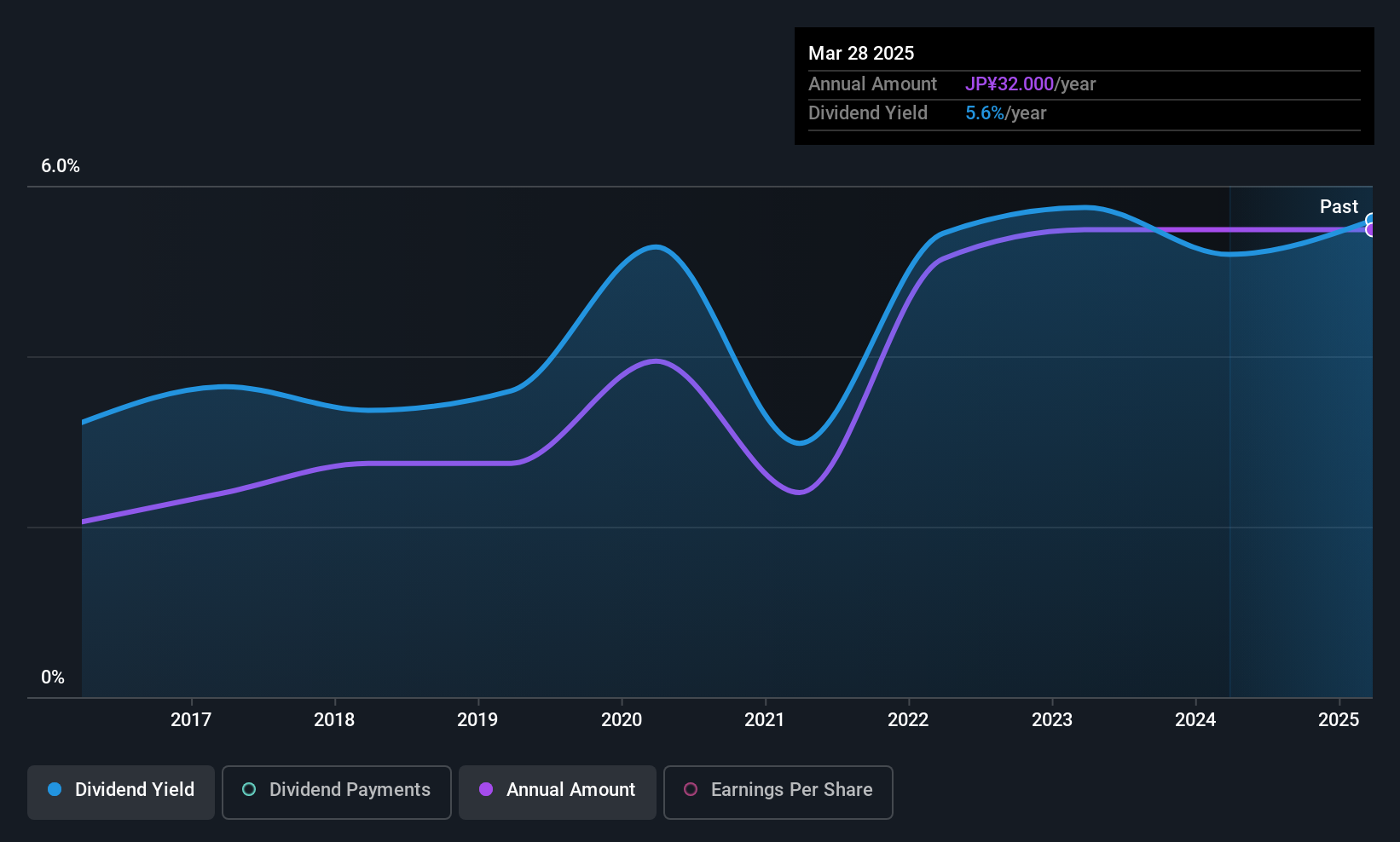Click the Mar 28 2025 tooltip date
The width and height of the screenshot is (1400, 842).
861,54
